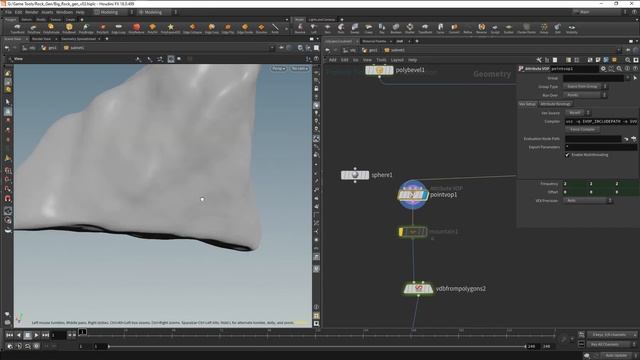The height and width of the screenshot is (360, 640).
Task: Select the PolyBridge shelf tool
Action: (86, 28)
